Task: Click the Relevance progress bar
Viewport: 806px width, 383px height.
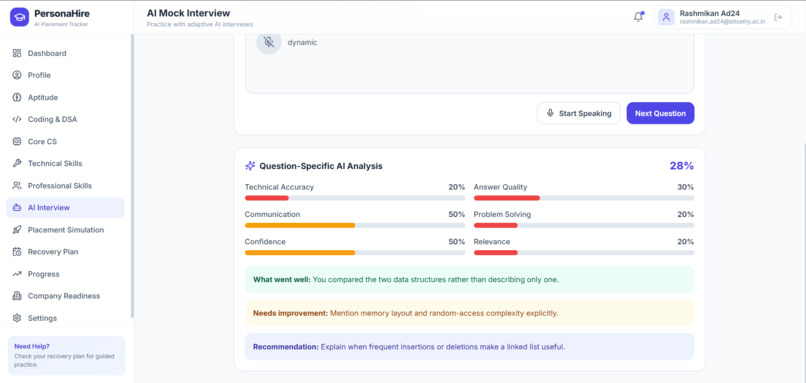Action: click(x=584, y=252)
